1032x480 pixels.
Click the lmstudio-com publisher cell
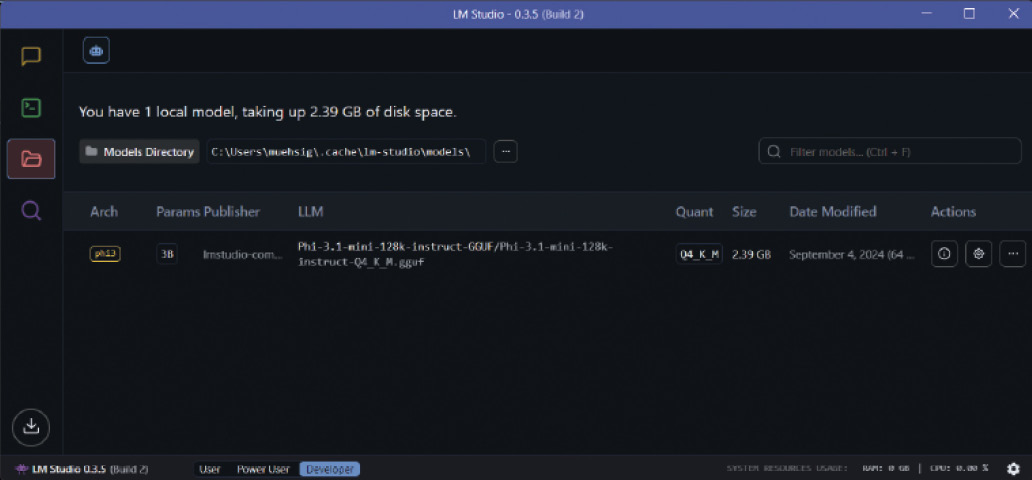tap(244, 254)
